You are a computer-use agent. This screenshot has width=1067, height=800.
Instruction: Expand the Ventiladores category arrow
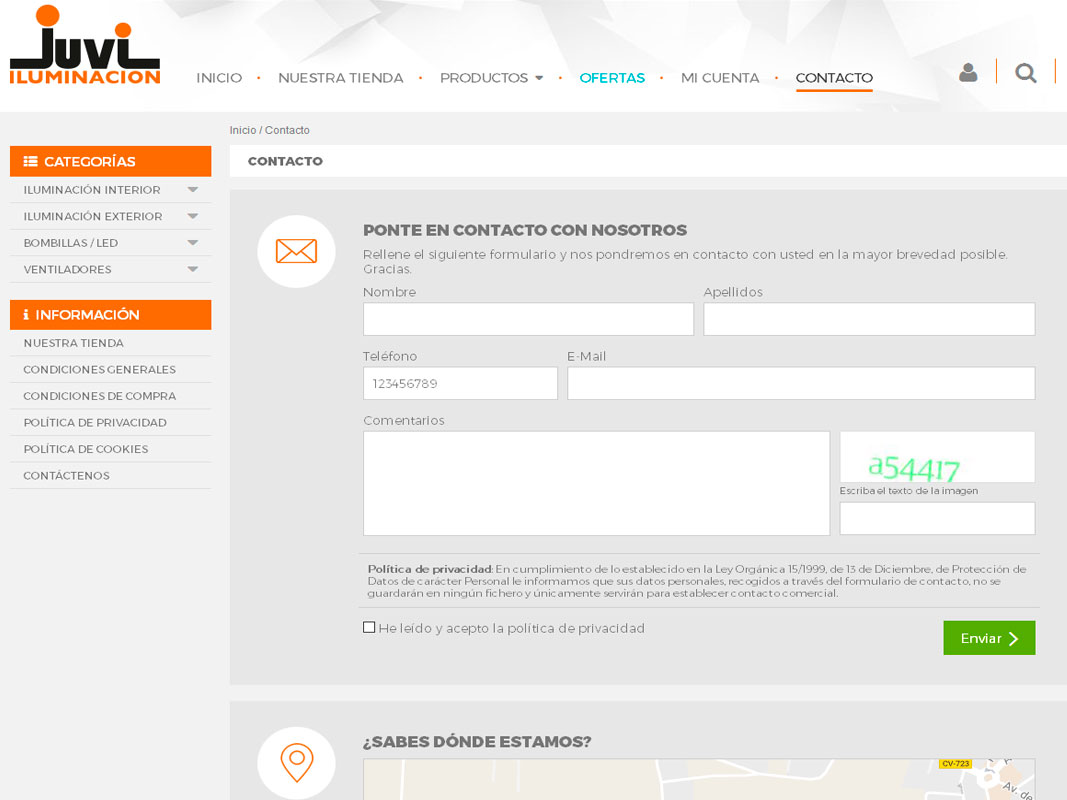(x=192, y=269)
